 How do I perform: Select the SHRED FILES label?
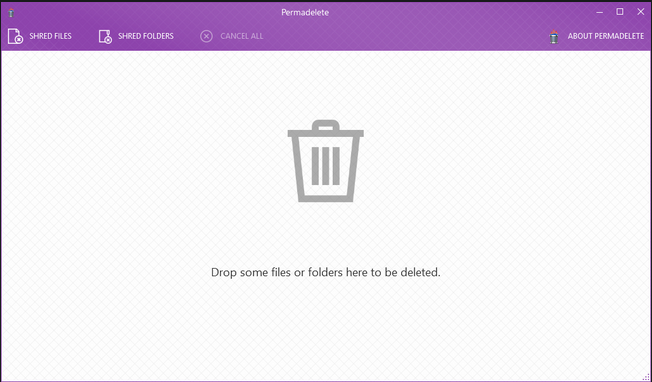50,36
